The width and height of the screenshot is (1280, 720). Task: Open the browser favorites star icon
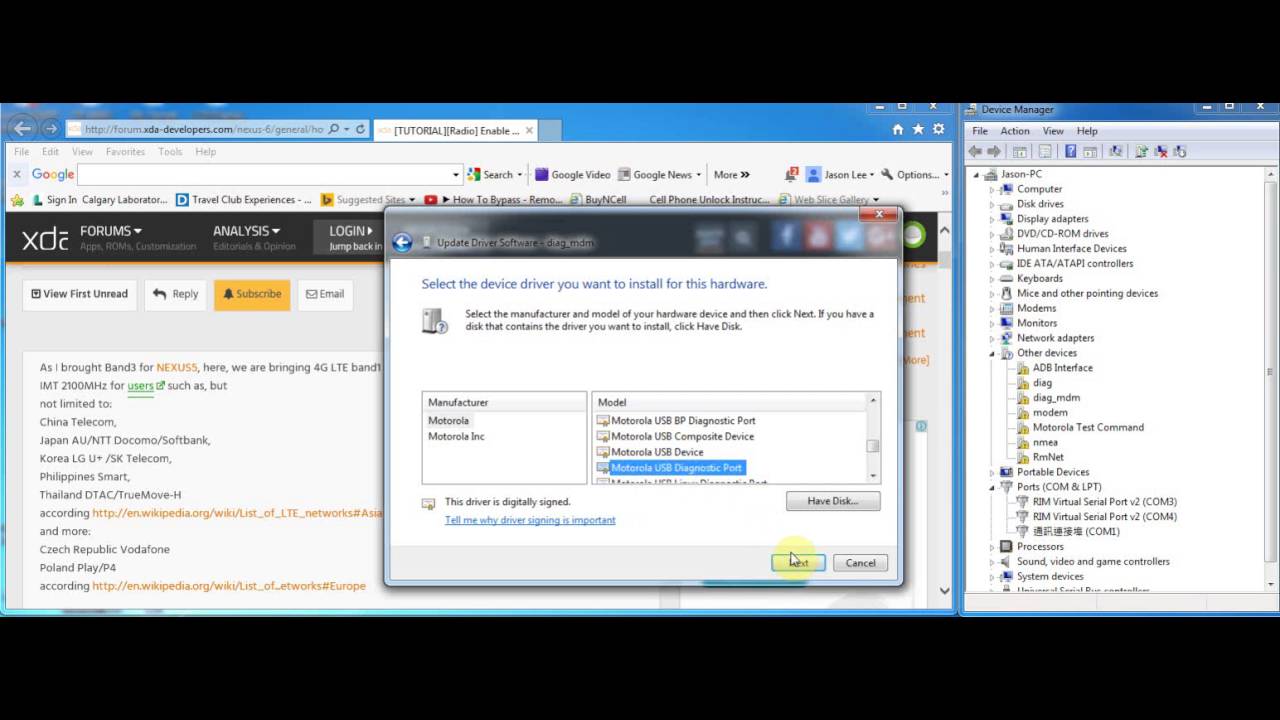click(918, 129)
